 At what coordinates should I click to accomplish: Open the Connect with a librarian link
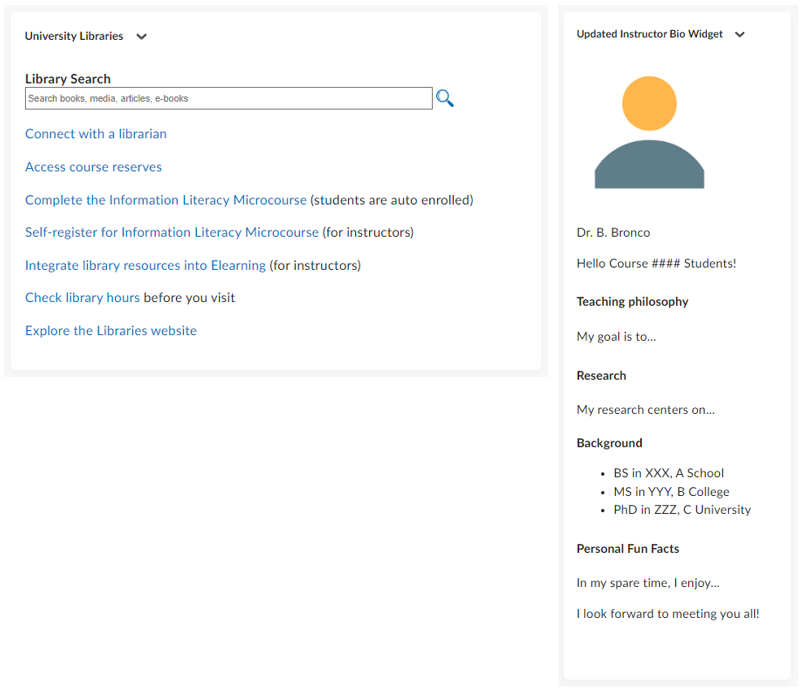96,134
